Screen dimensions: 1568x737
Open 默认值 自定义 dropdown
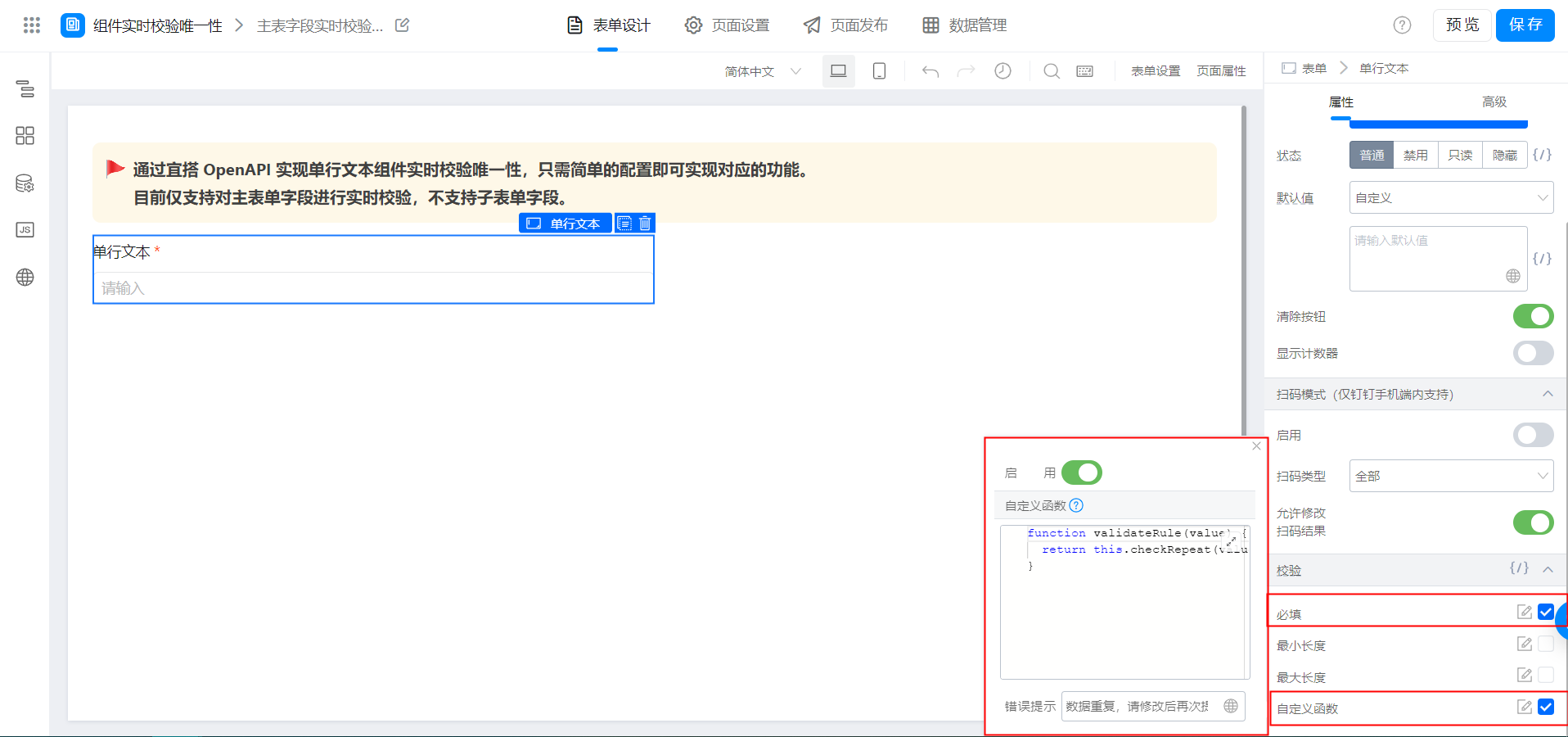(1451, 197)
